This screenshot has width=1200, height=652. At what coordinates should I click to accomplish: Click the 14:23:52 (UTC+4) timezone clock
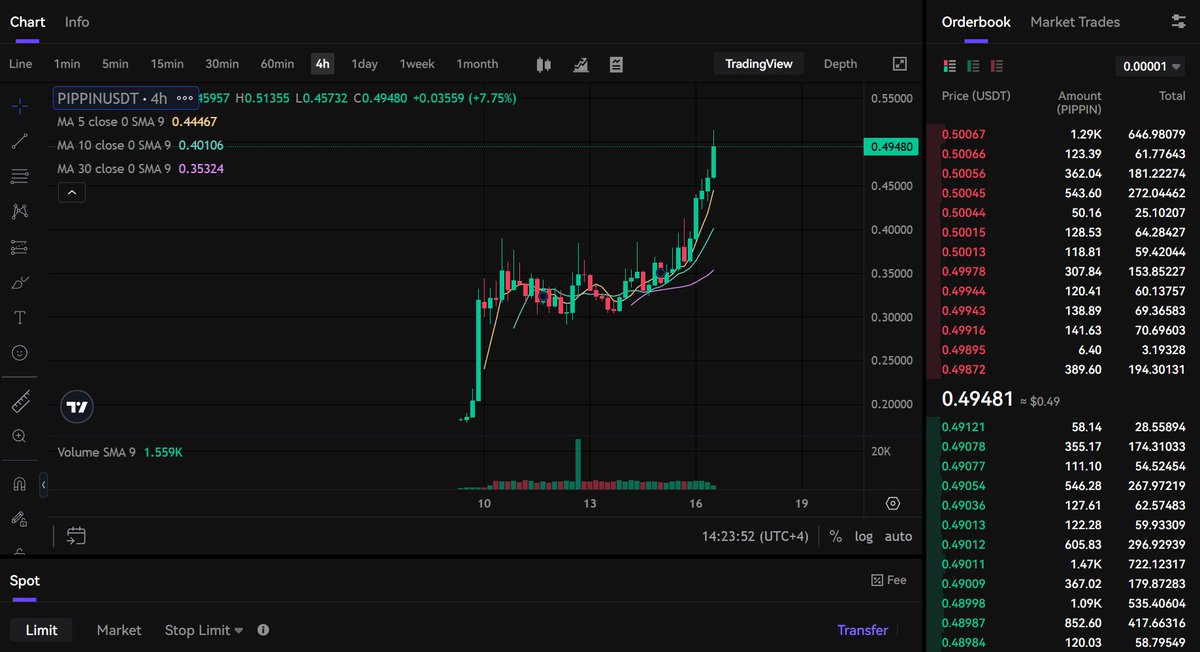click(755, 536)
